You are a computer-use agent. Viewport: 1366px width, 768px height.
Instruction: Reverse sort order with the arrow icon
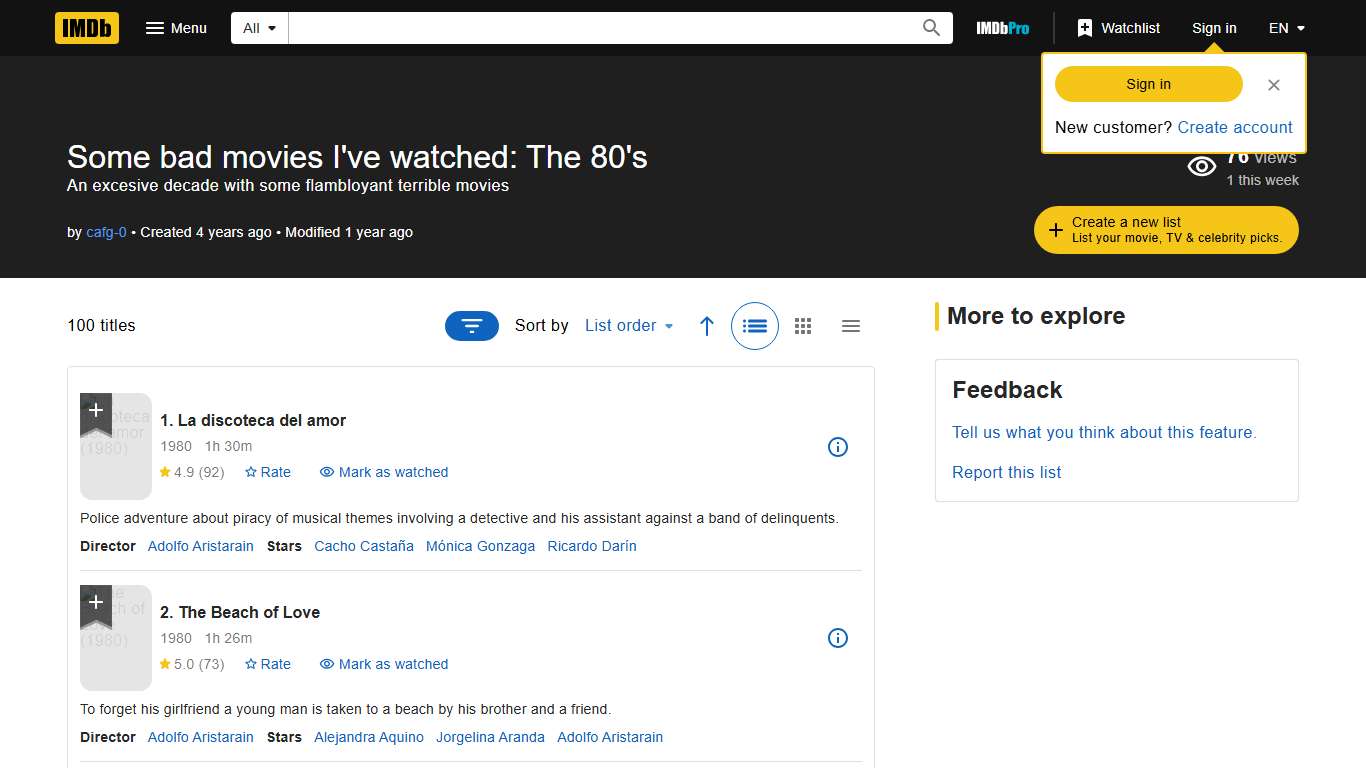coord(707,325)
